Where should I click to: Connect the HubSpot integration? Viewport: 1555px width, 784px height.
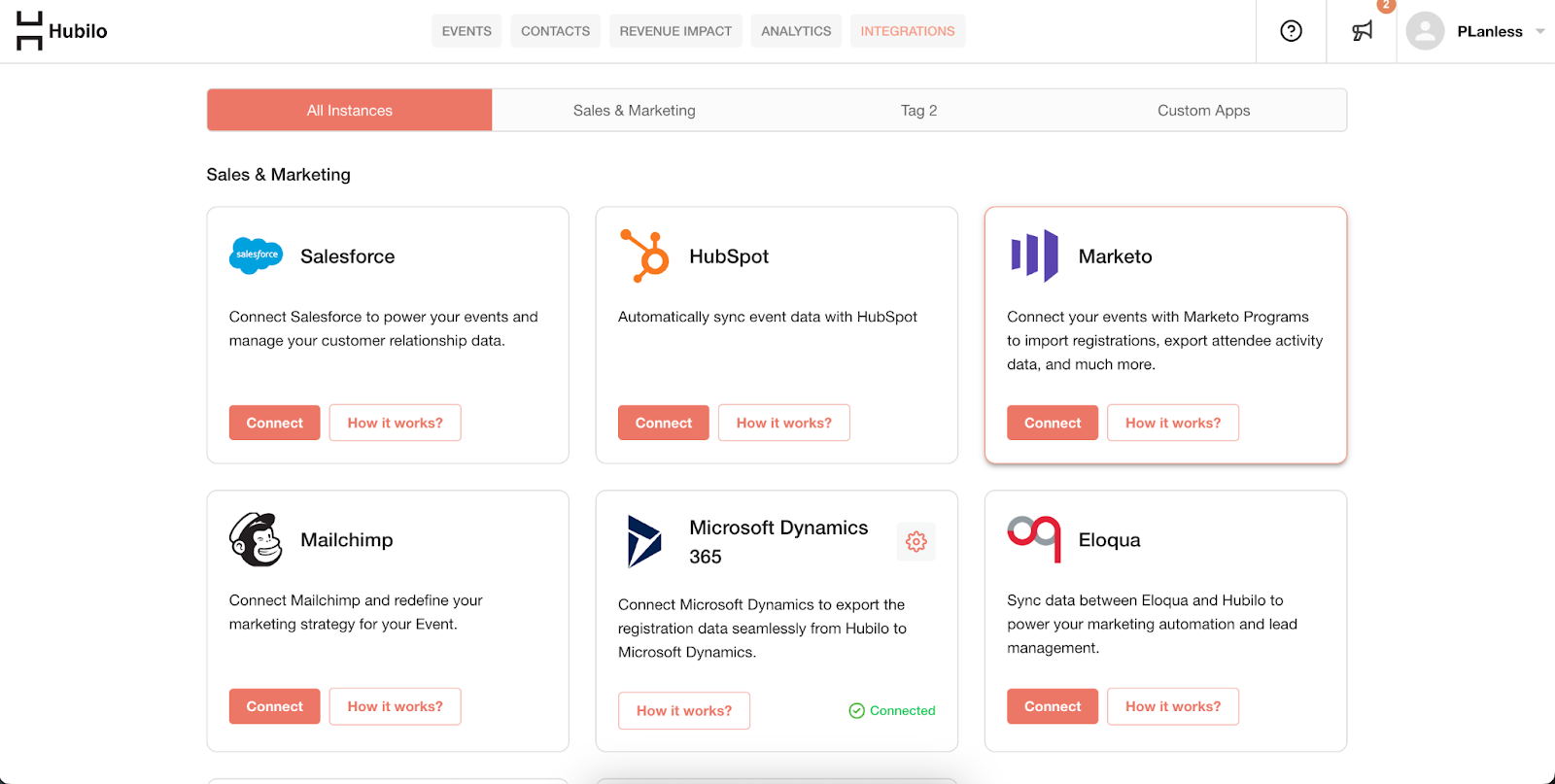[x=664, y=423]
